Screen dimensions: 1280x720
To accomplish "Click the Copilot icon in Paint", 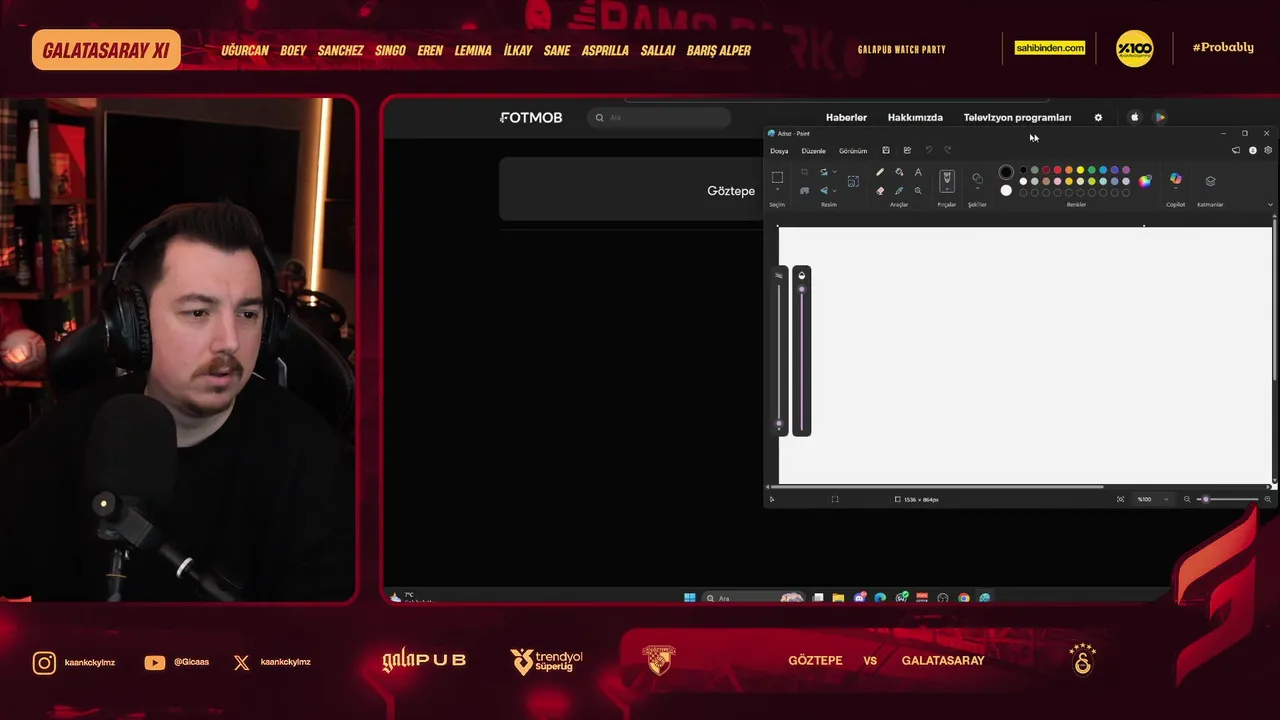I will [x=1175, y=179].
